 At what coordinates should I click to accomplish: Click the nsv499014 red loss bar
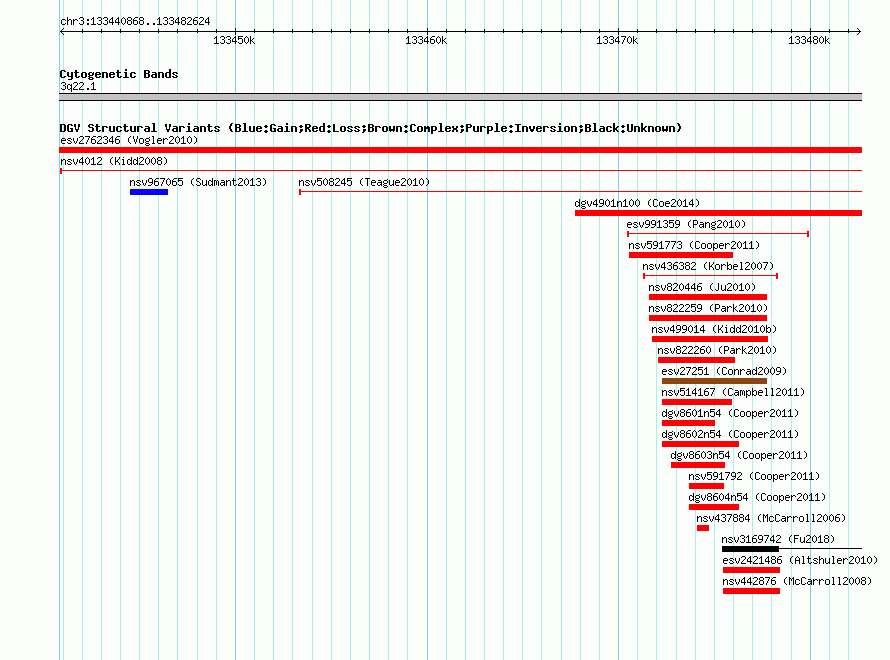tap(710, 339)
